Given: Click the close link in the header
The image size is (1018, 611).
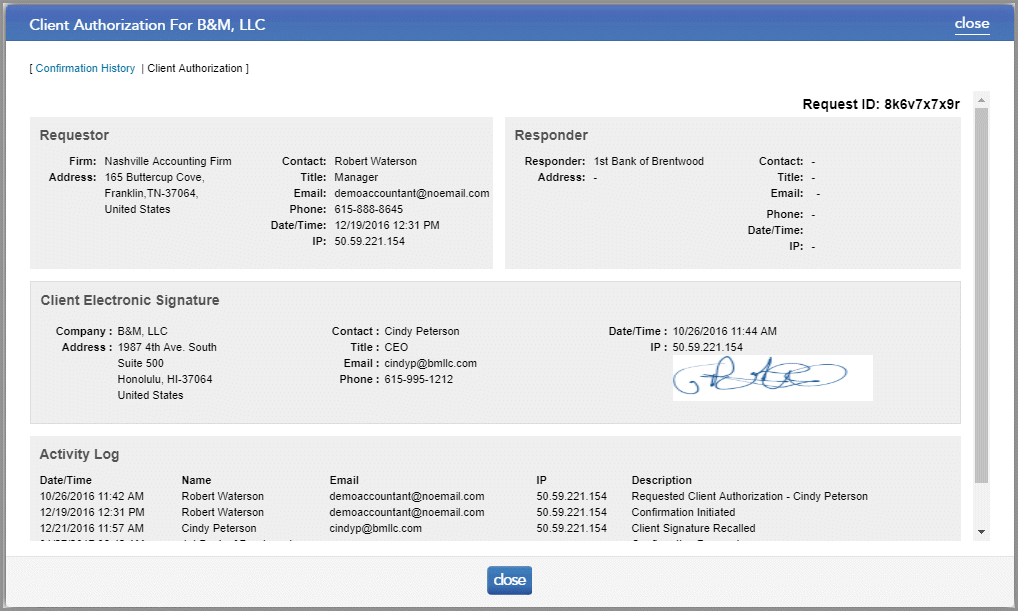Looking at the screenshot, I should pos(971,23).
